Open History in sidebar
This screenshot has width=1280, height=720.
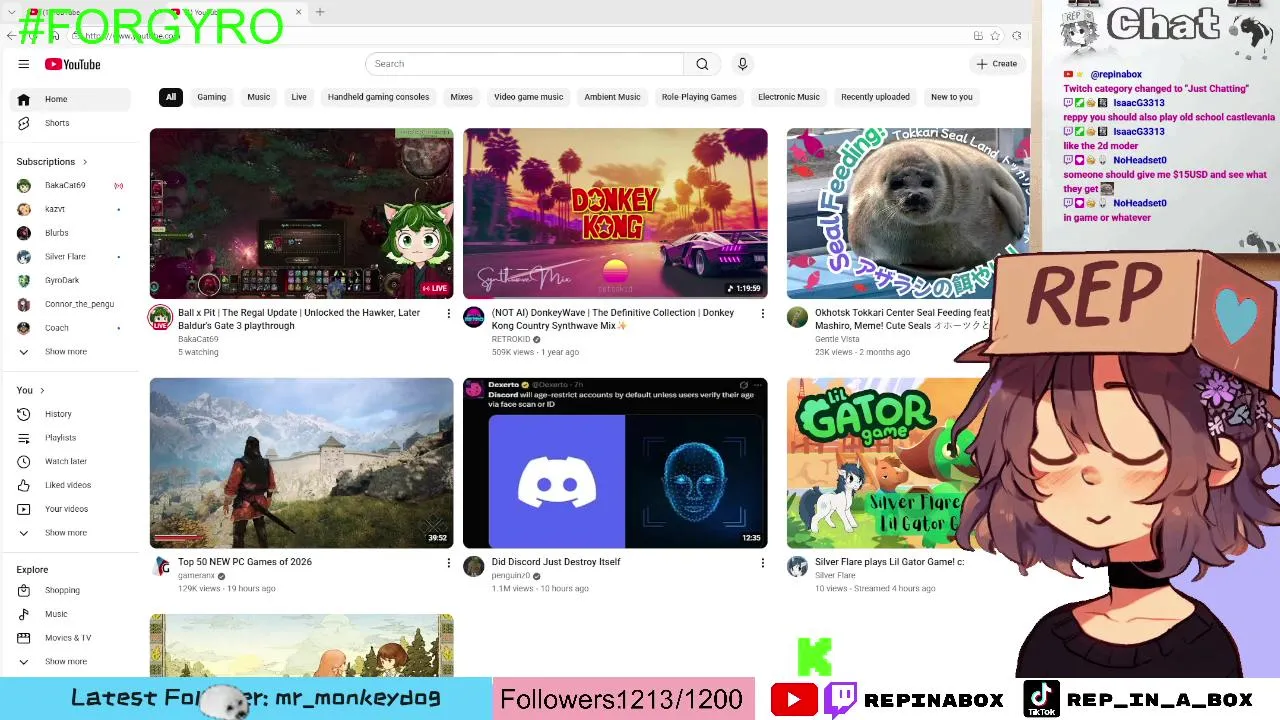(x=70, y=414)
